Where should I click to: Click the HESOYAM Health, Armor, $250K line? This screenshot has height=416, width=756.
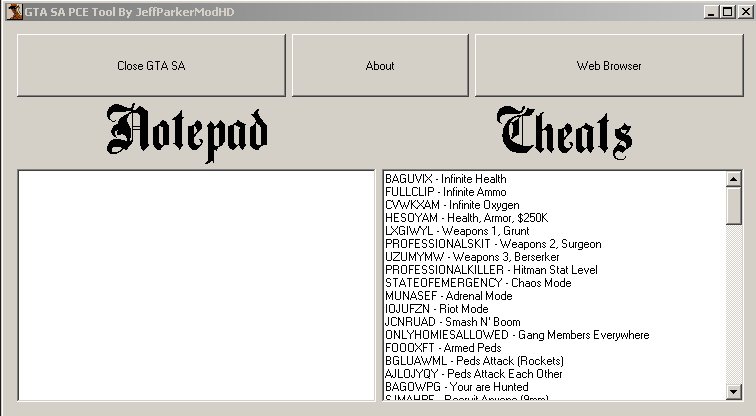[466, 218]
